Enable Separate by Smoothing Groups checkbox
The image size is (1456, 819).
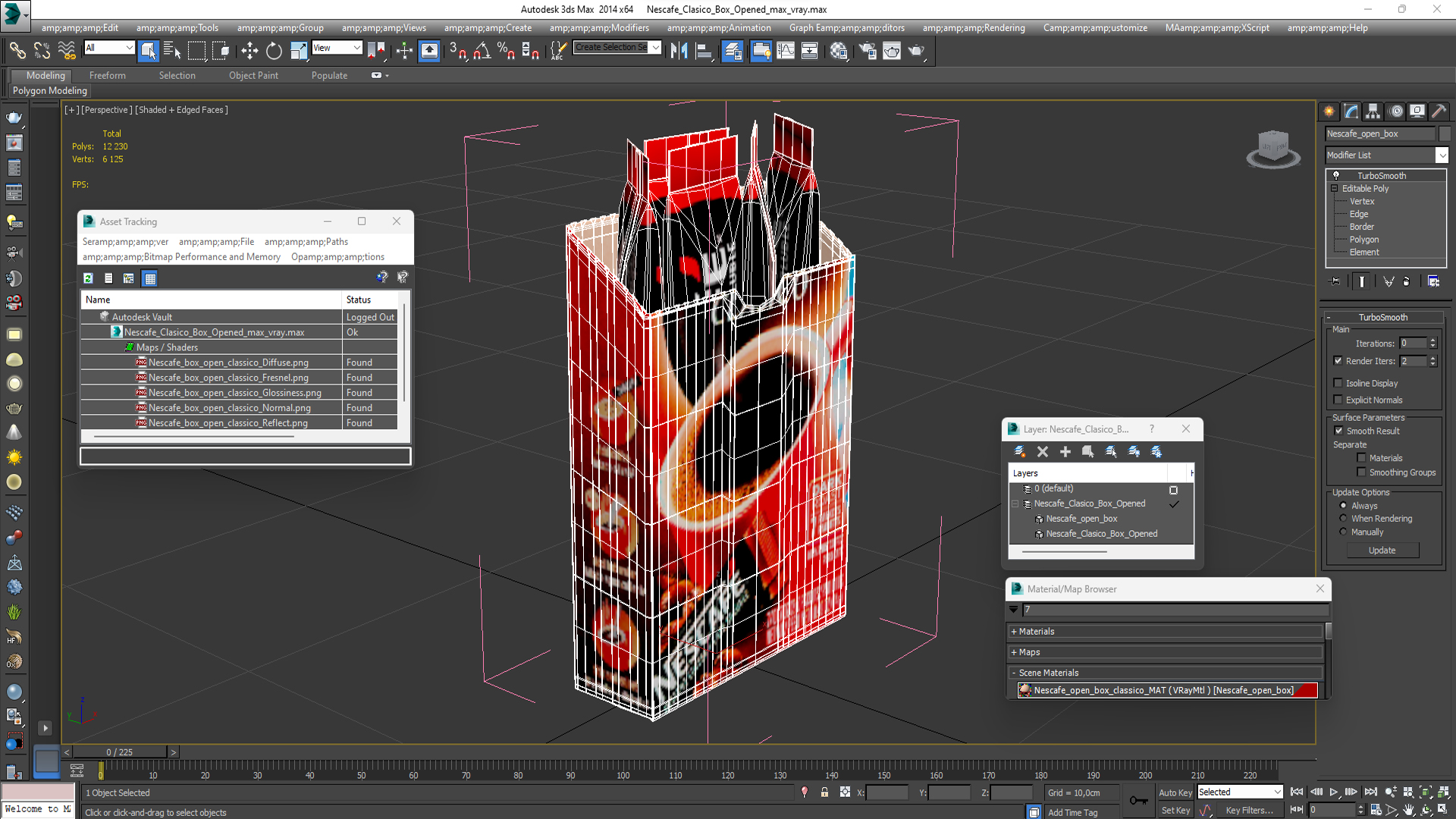coord(1361,472)
